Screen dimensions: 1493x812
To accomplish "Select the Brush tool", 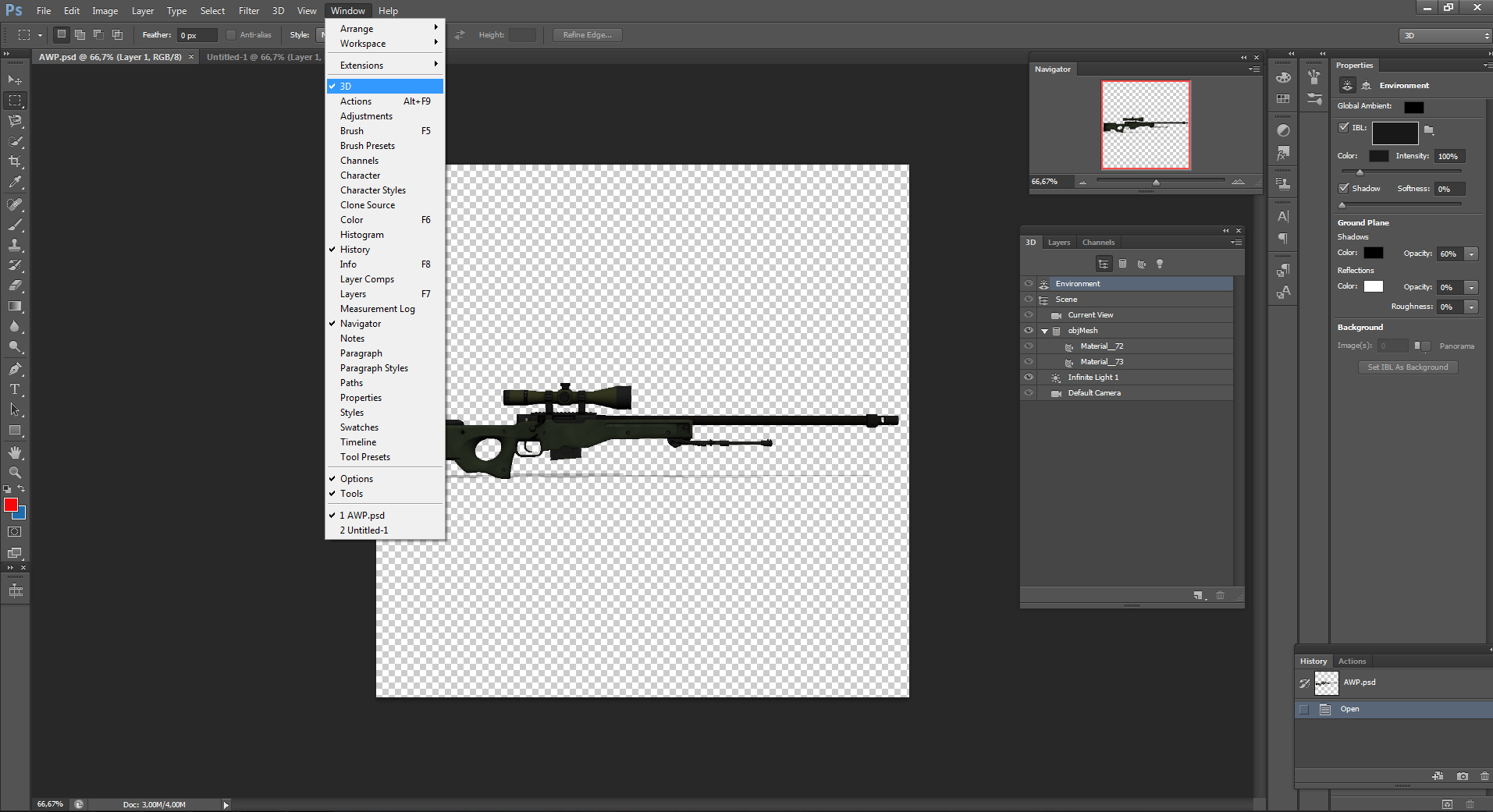I will click(15, 225).
